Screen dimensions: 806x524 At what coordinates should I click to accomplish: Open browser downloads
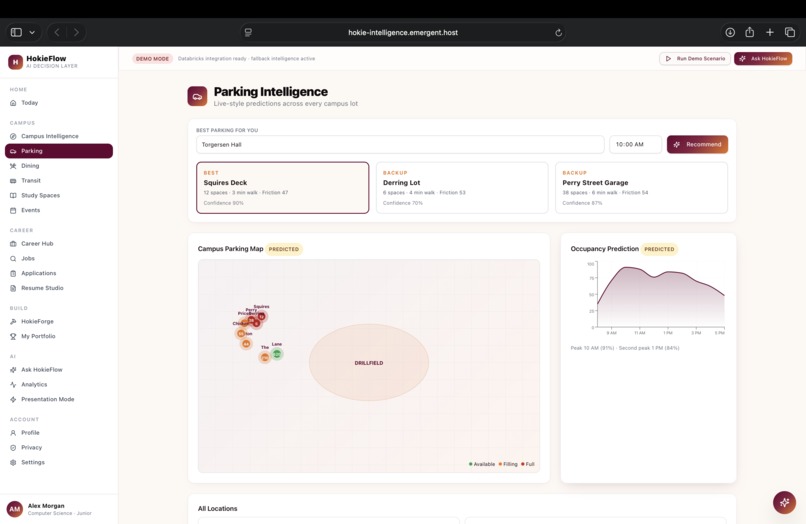730,32
